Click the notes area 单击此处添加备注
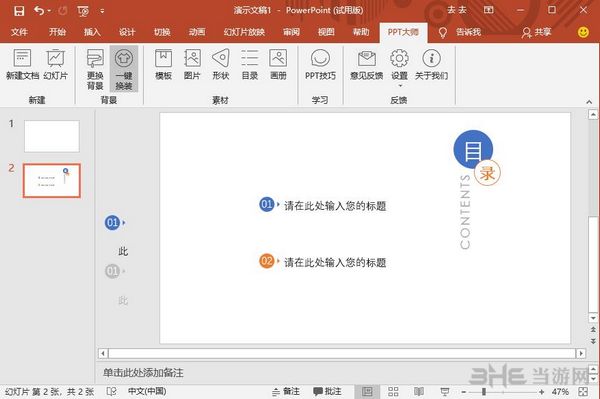Screen dimensions: 600x399 click(x=143, y=373)
